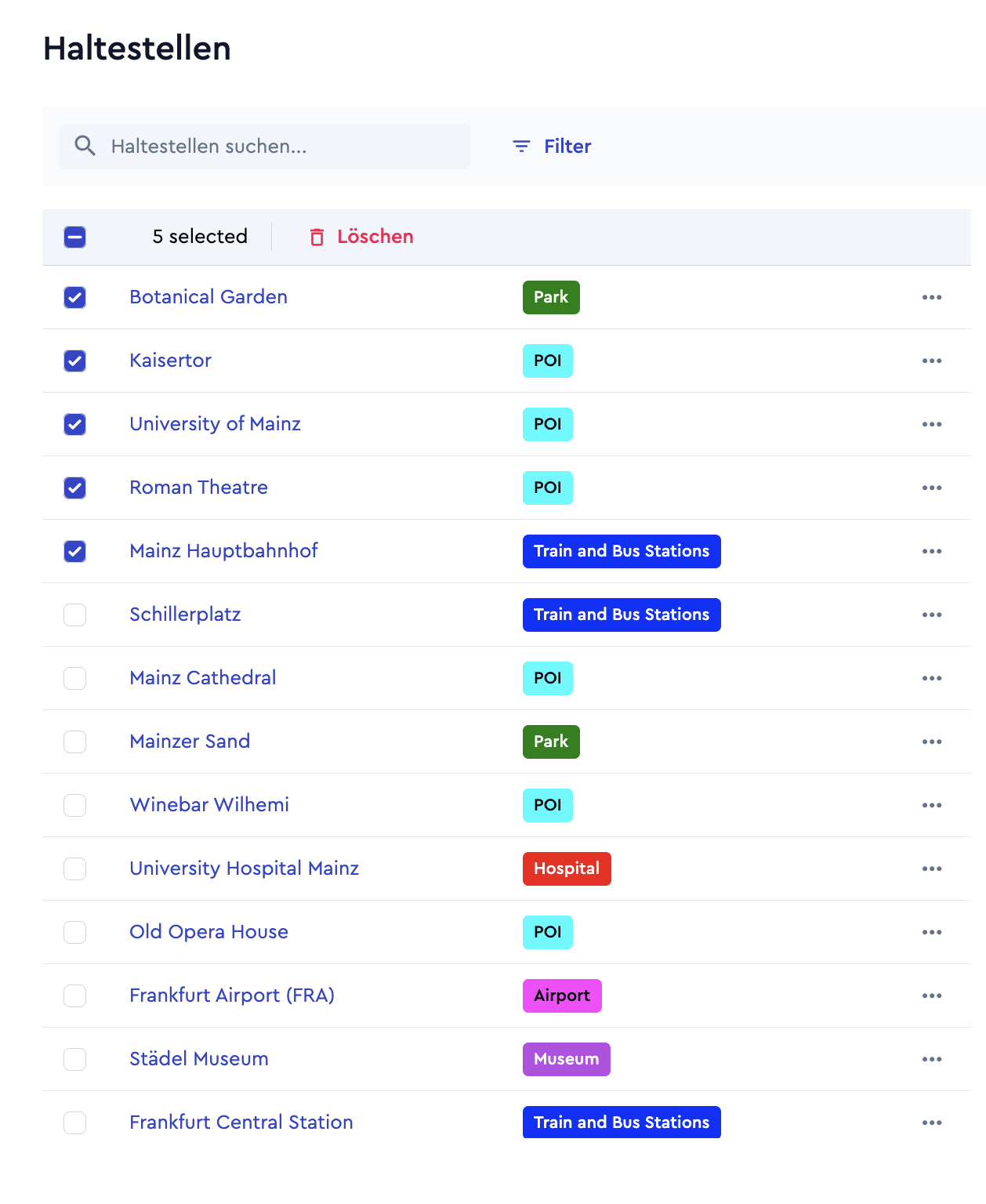Click the magnifier search icon
Screen dimensions: 986x1204
(85, 146)
